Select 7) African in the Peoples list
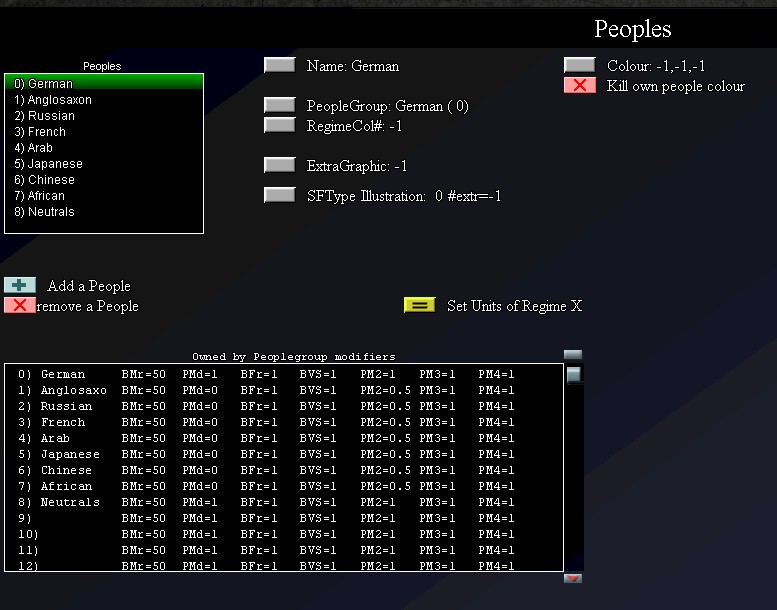 click(x=104, y=196)
